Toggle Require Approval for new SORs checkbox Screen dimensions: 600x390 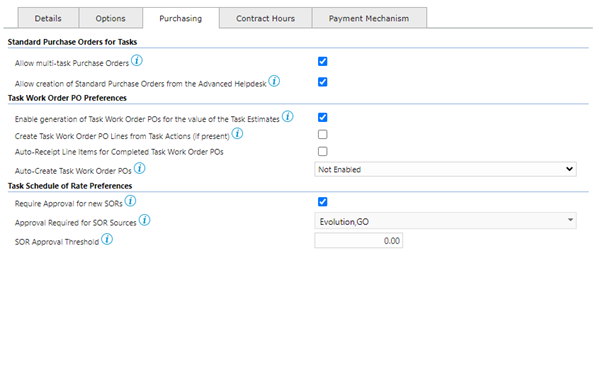(x=323, y=202)
